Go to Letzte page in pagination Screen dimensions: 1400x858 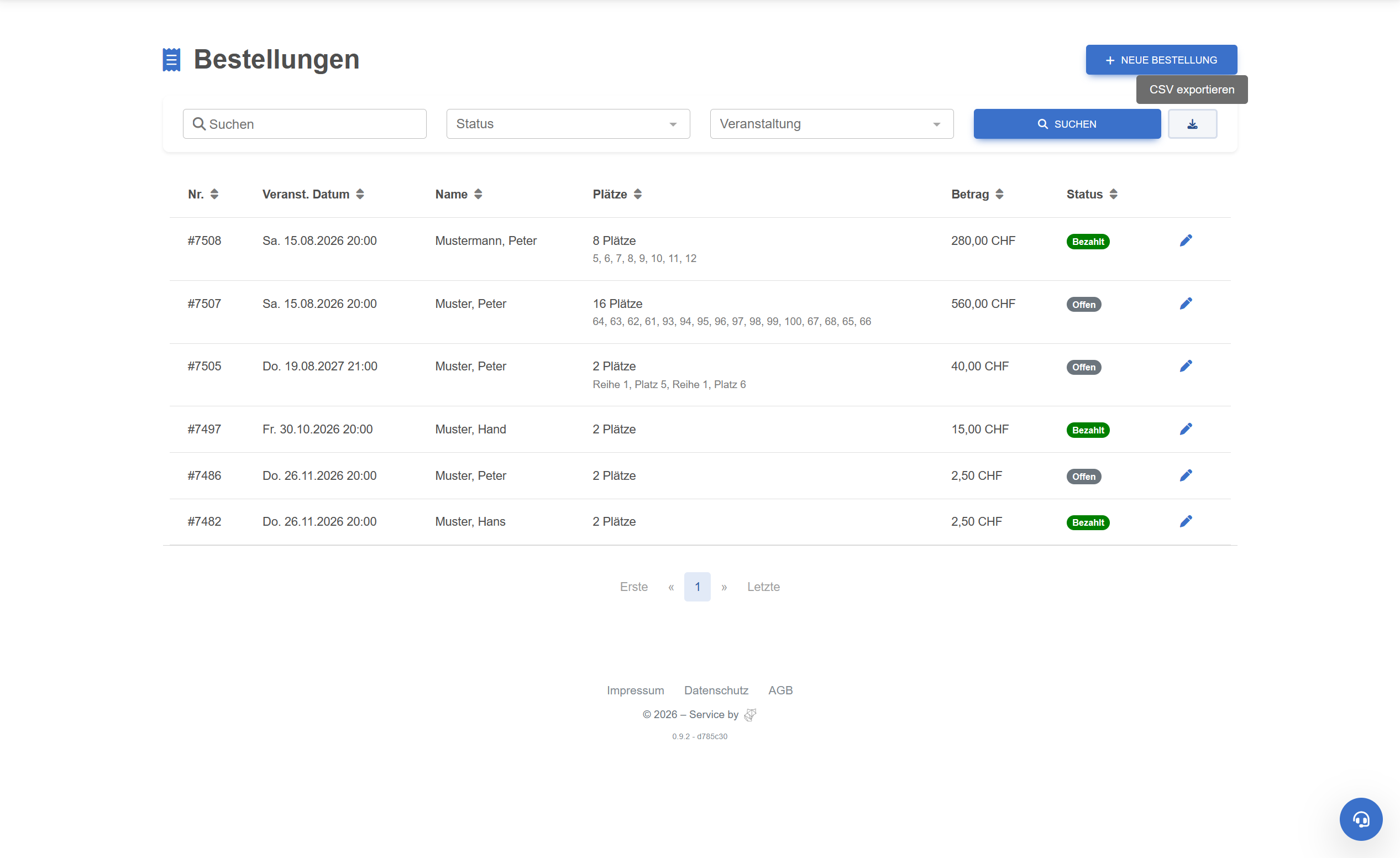(763, 587)
